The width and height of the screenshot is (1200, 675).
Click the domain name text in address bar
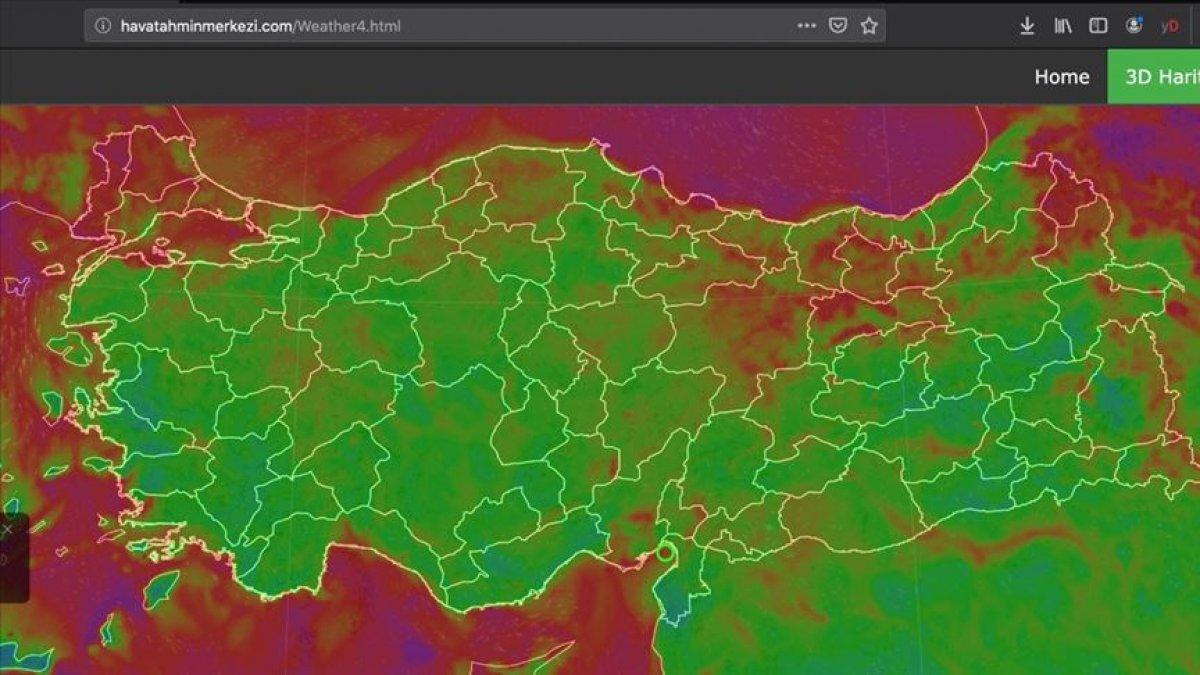[x=205, y=26]
